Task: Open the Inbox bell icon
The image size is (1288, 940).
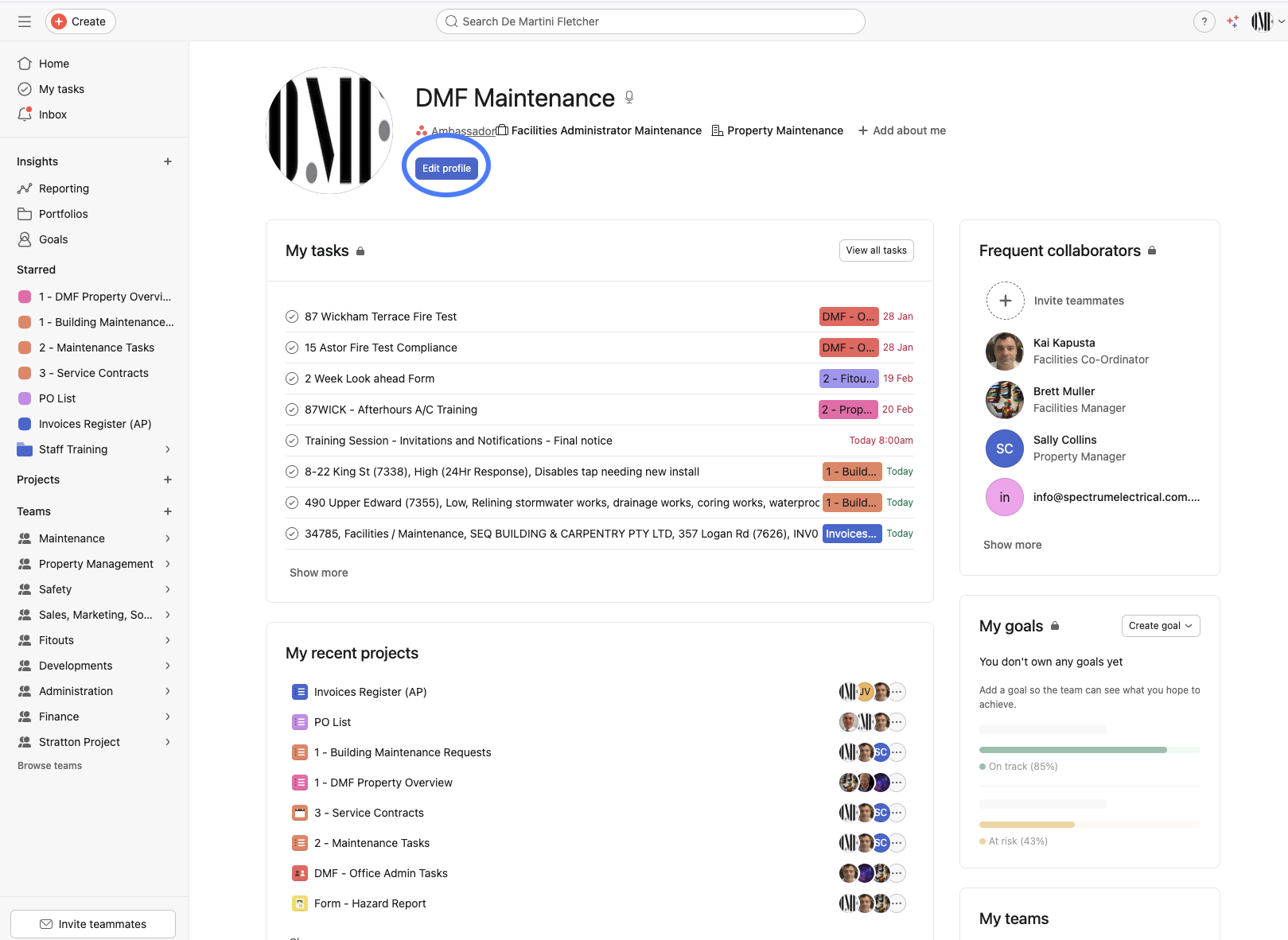Action: (25, 115)
